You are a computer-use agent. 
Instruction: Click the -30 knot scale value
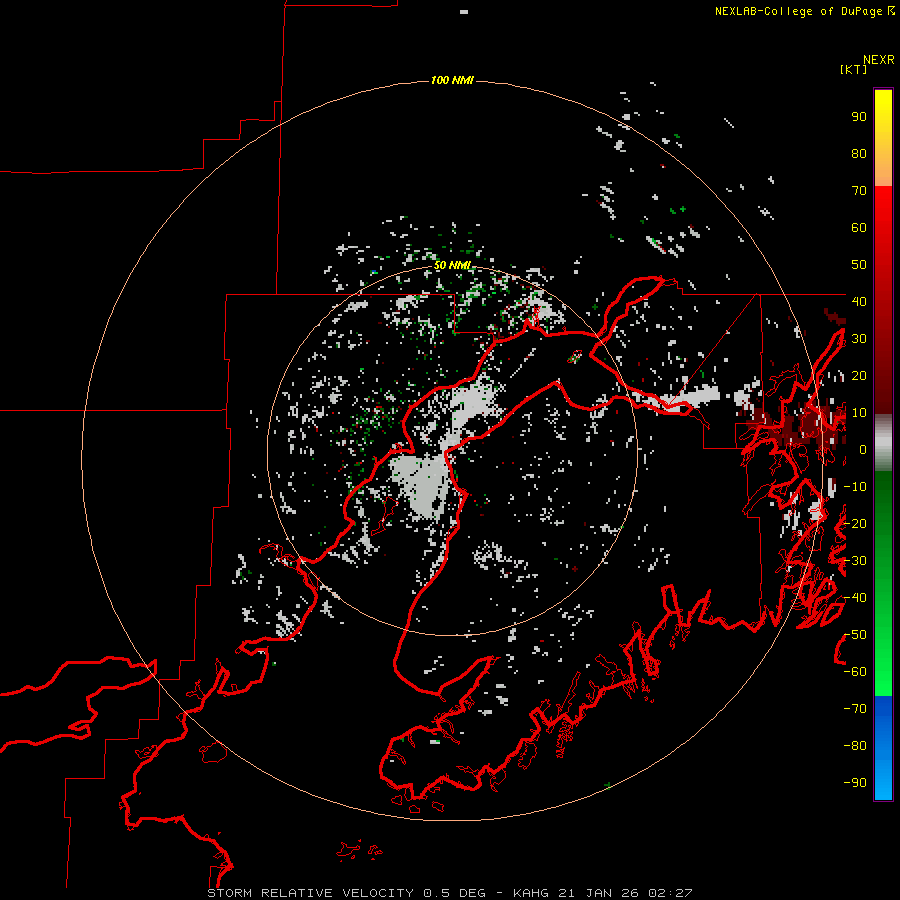click(x=855, y=561)
